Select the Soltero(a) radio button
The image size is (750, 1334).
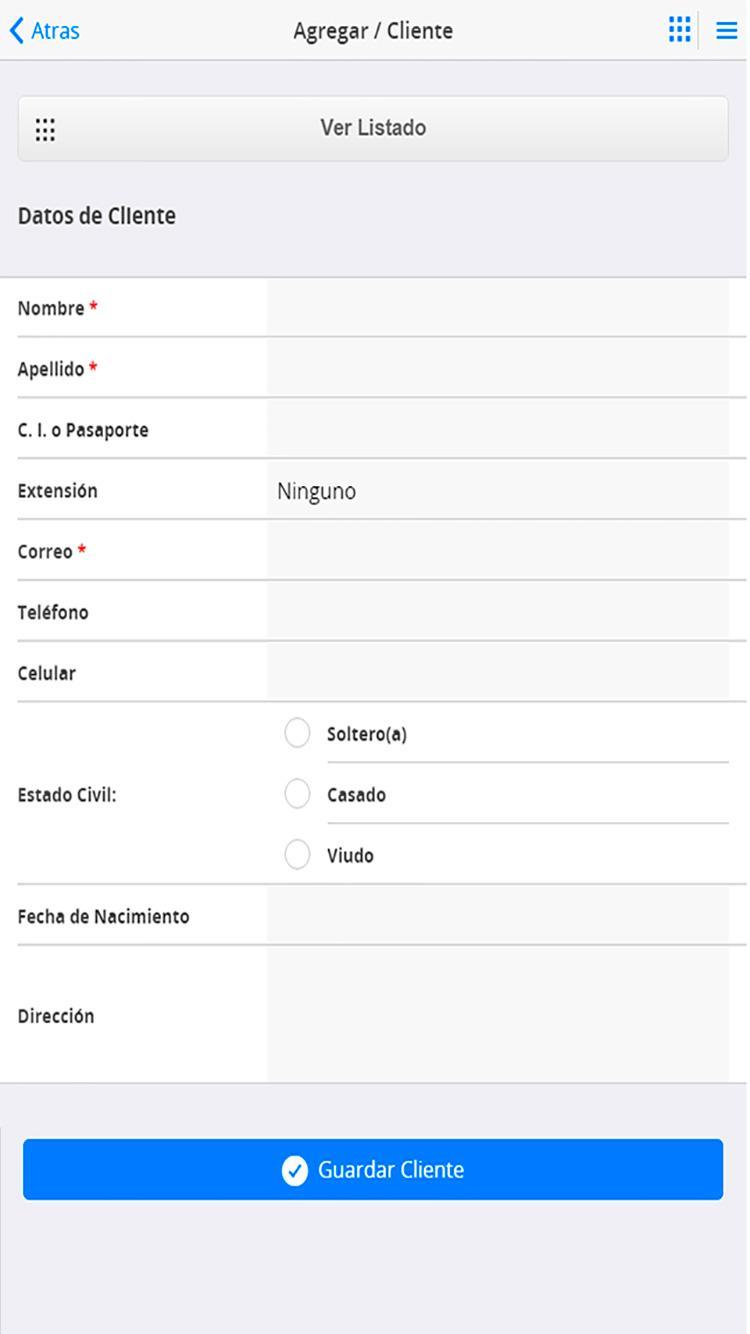click(297, 733)
